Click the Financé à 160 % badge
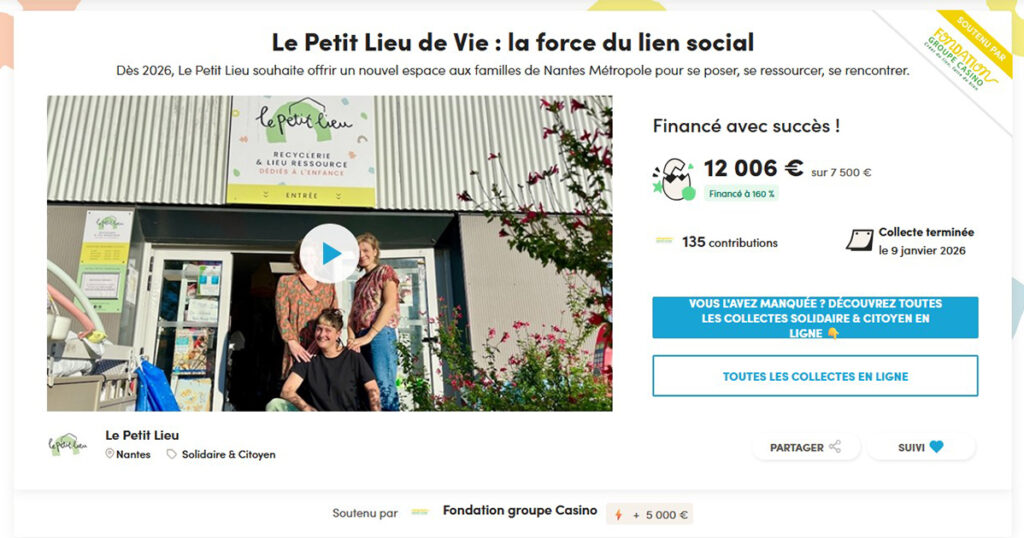The height and width of the screenshot is (538, 1024). click(741, 193)
